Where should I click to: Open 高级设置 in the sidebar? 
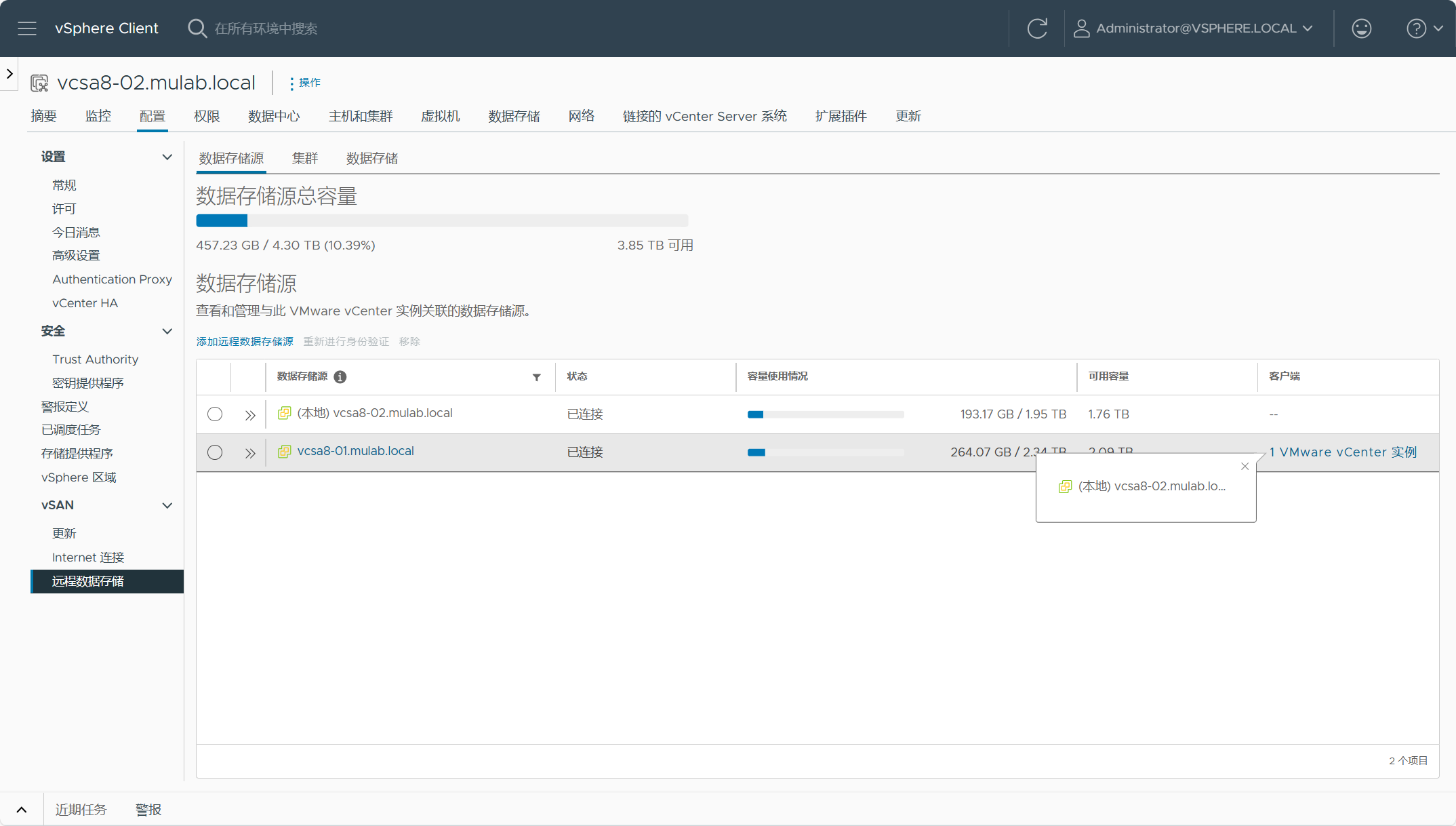(x=76, y=256)
